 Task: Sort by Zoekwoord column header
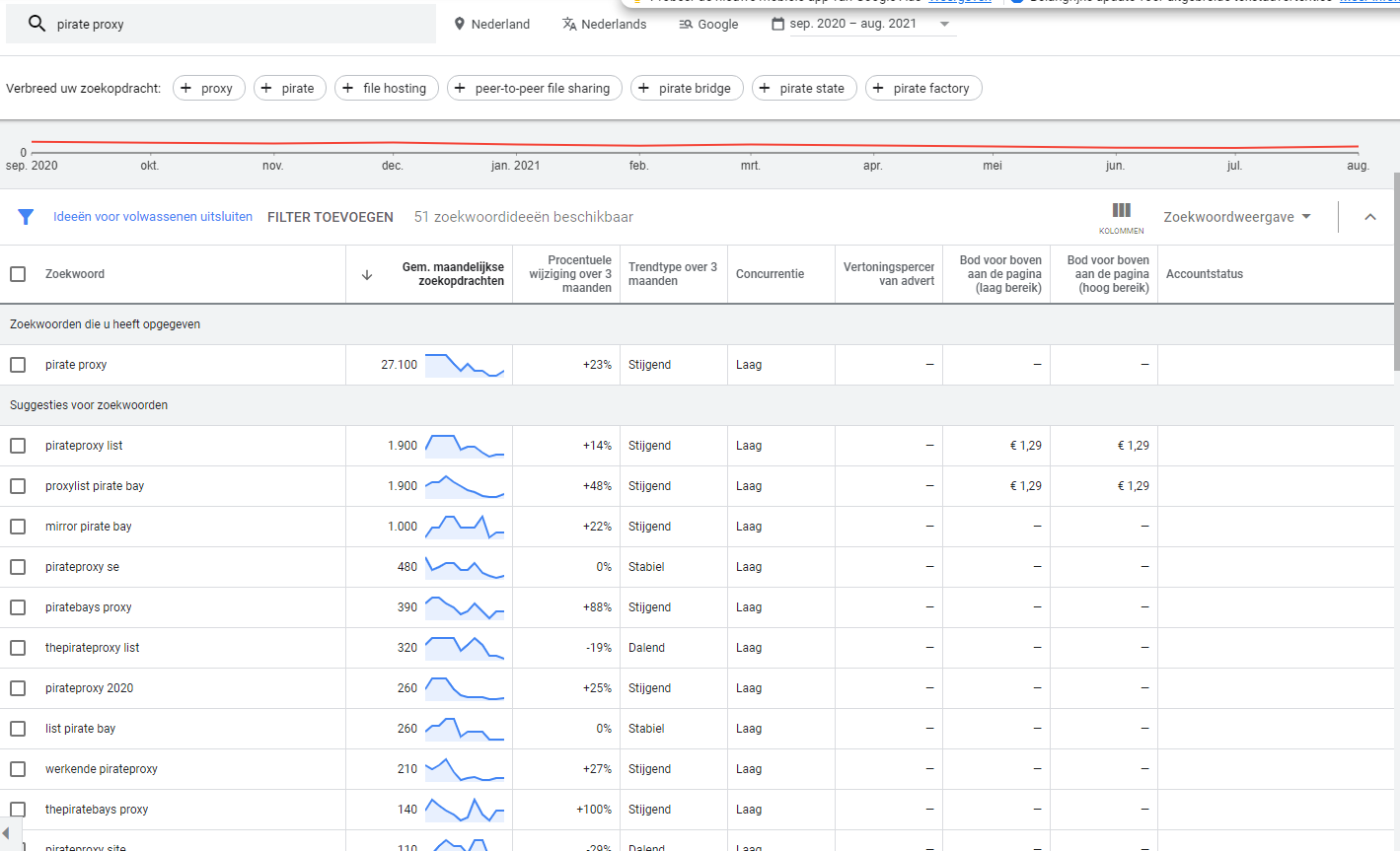click(x=75, y=274)
